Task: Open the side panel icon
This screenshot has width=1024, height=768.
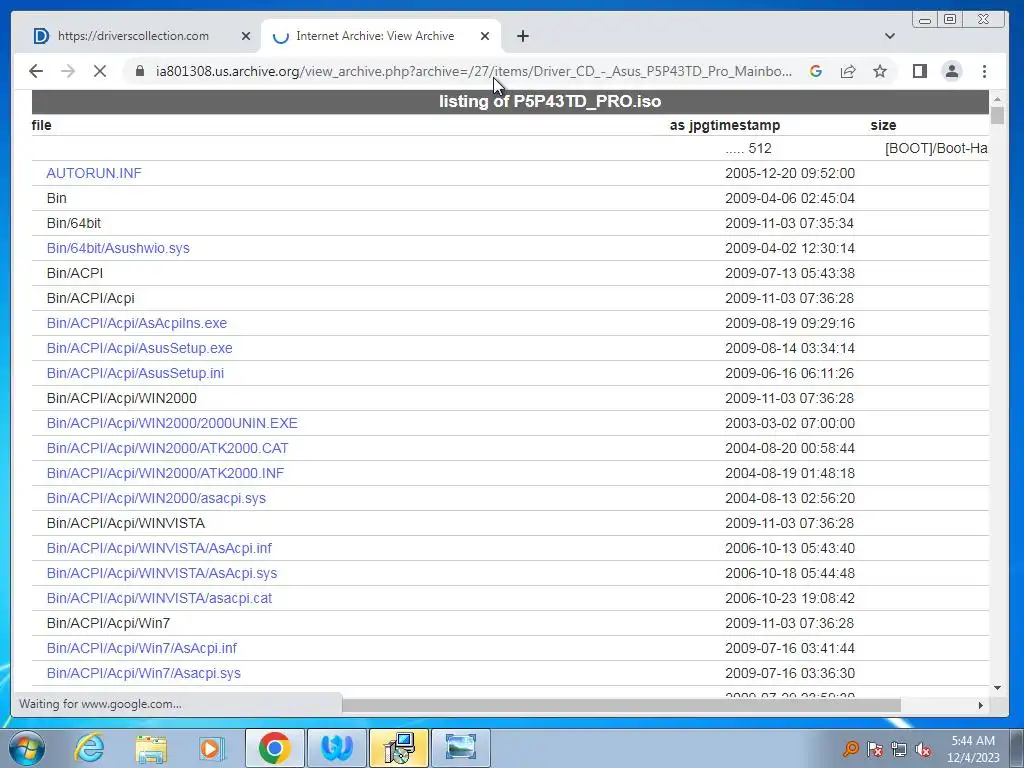Action: click(920, 71)
